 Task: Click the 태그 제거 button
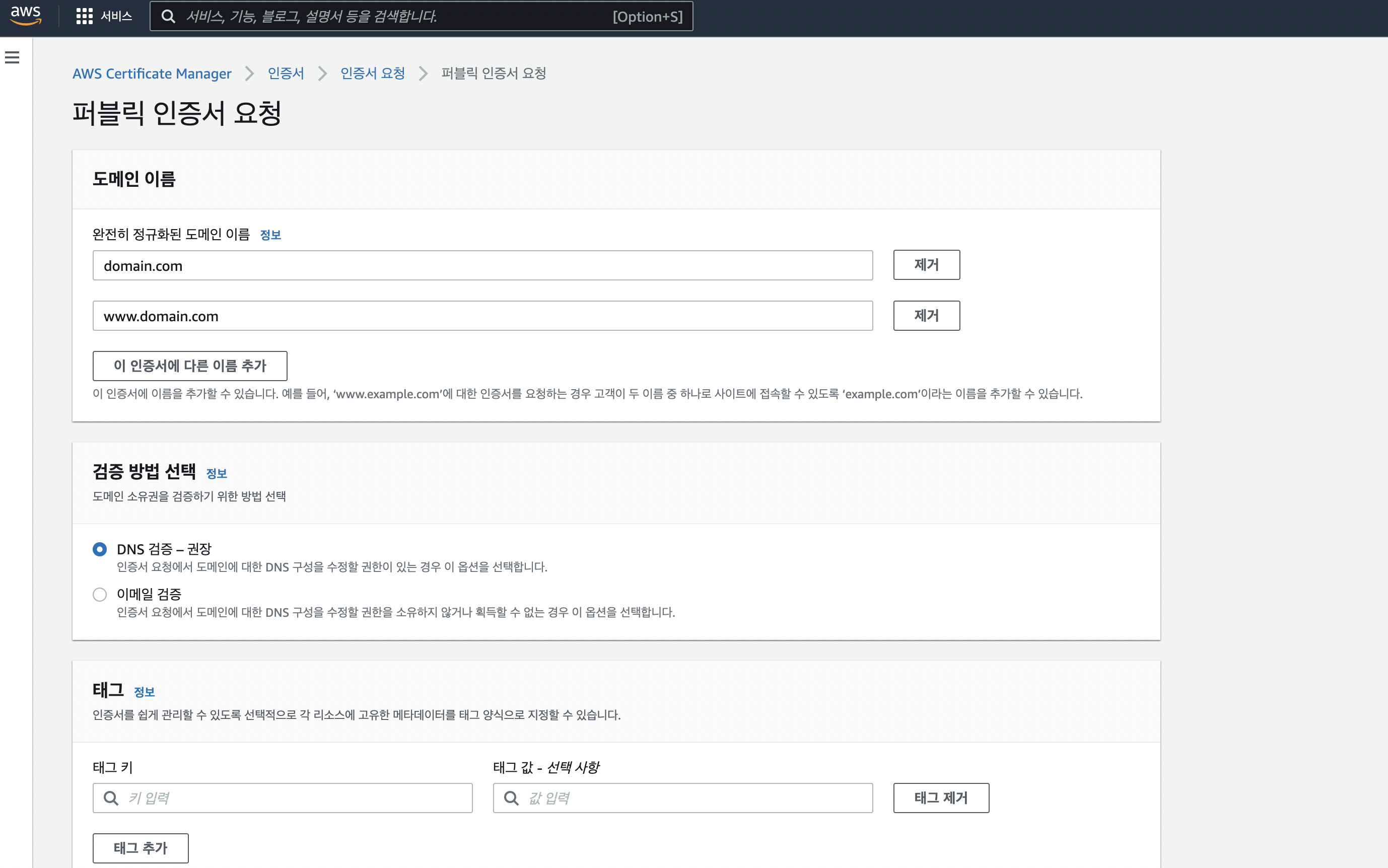coord(940,798)
